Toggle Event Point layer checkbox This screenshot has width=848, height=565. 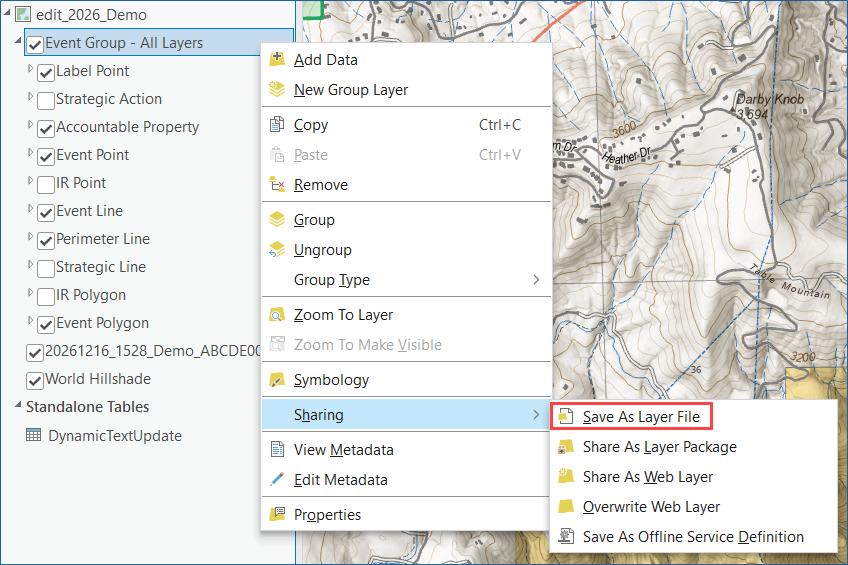pos(46,157)
